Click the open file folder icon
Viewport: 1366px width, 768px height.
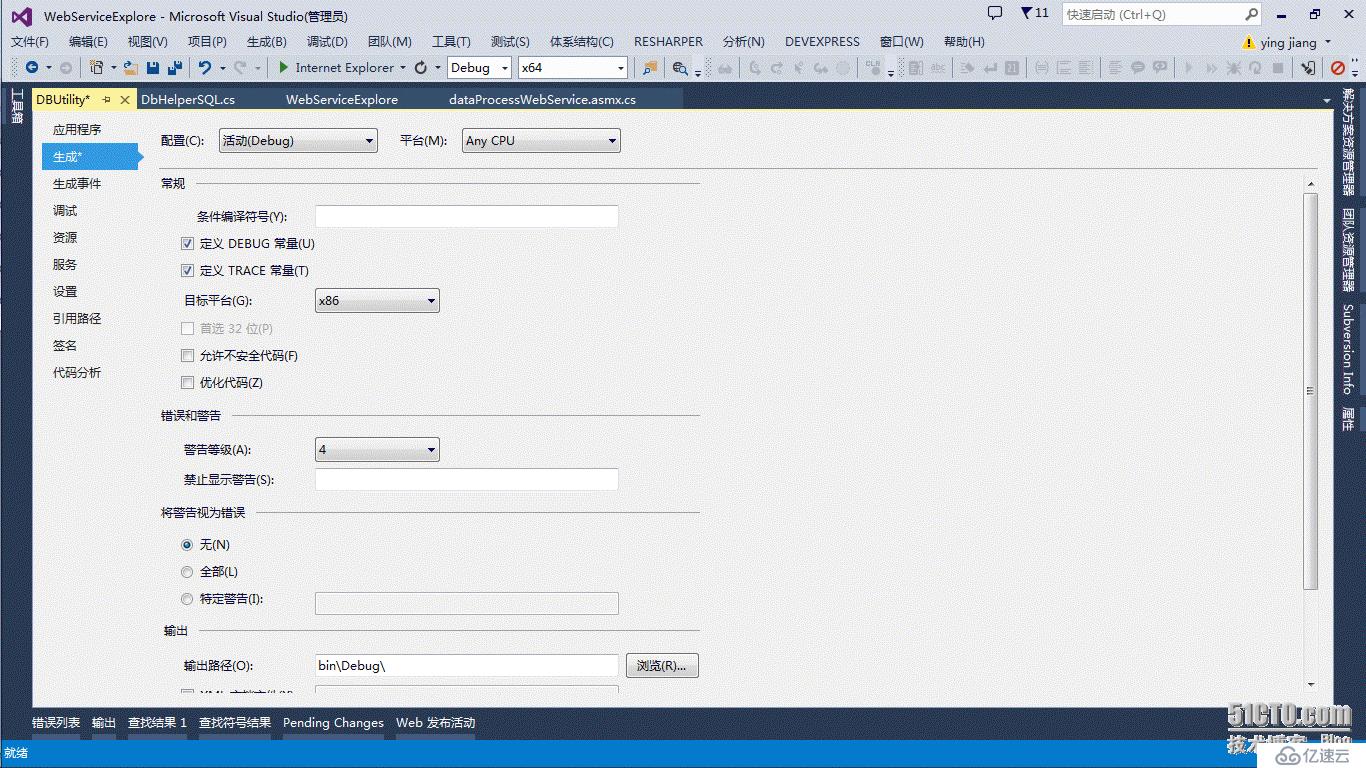(131, 68)
